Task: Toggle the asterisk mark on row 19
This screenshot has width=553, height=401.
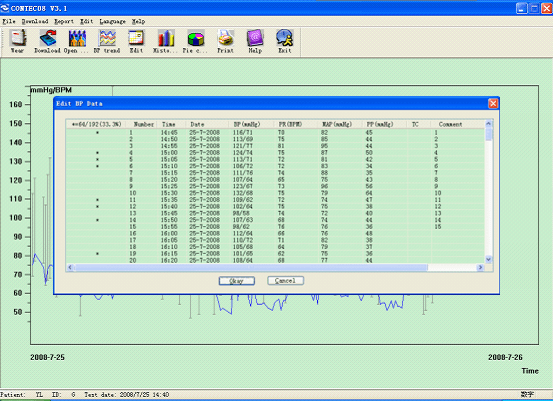Action: (97, 254)
